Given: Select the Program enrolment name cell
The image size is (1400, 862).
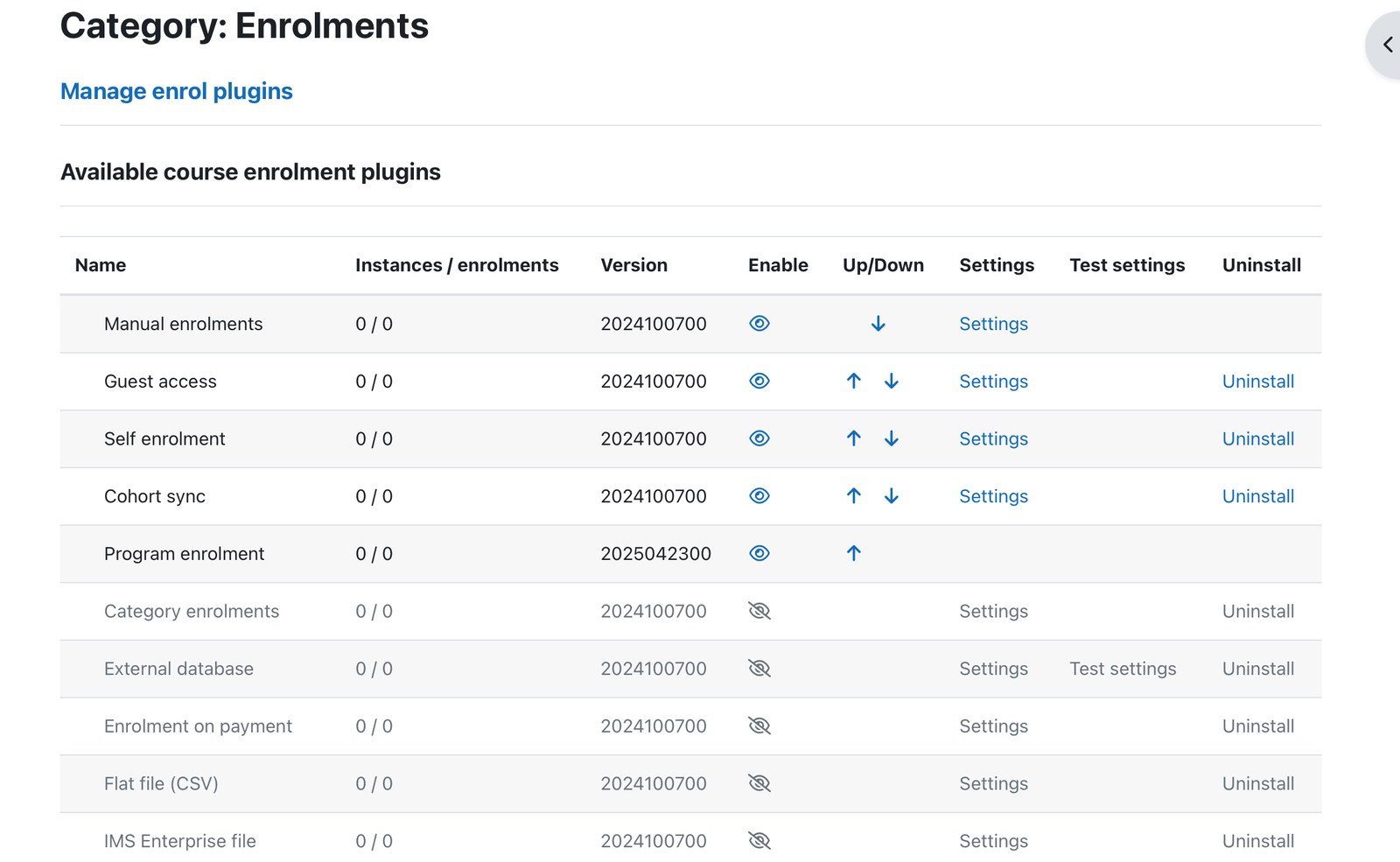Looking at the screenshot, I should pos(184,554).
